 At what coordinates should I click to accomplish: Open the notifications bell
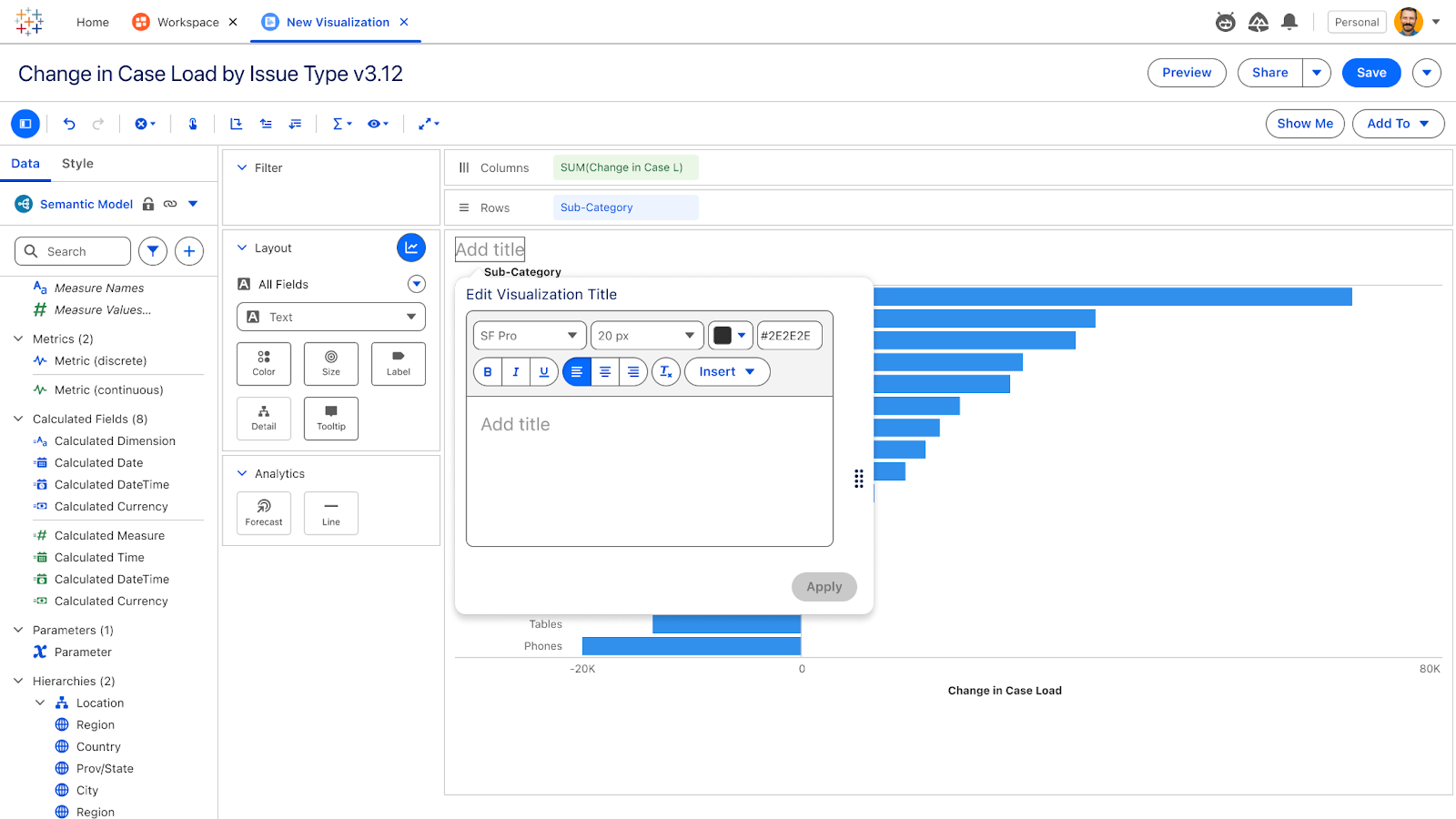[x=1289, y=22]
